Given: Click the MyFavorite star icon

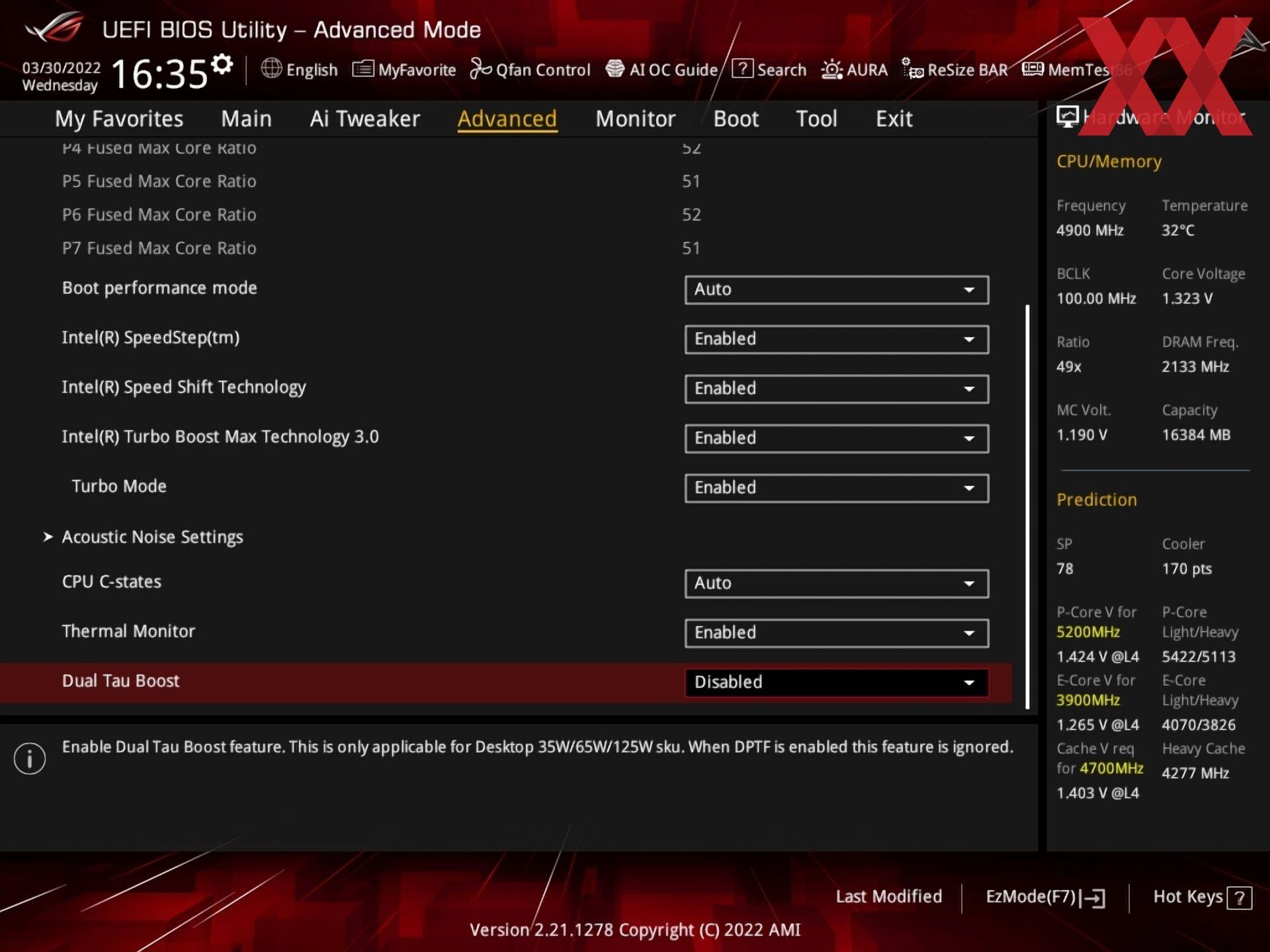Looking at the screenshot, I should 362,69.
